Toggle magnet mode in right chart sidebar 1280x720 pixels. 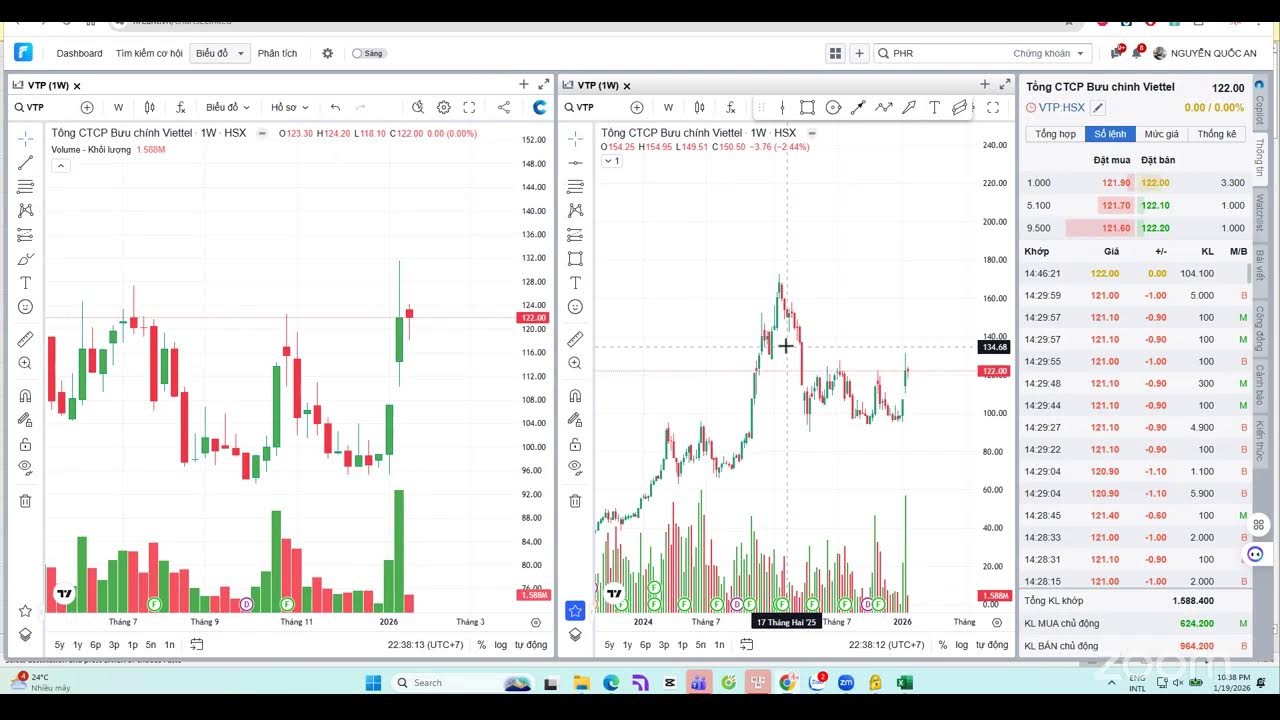[575, 396]
